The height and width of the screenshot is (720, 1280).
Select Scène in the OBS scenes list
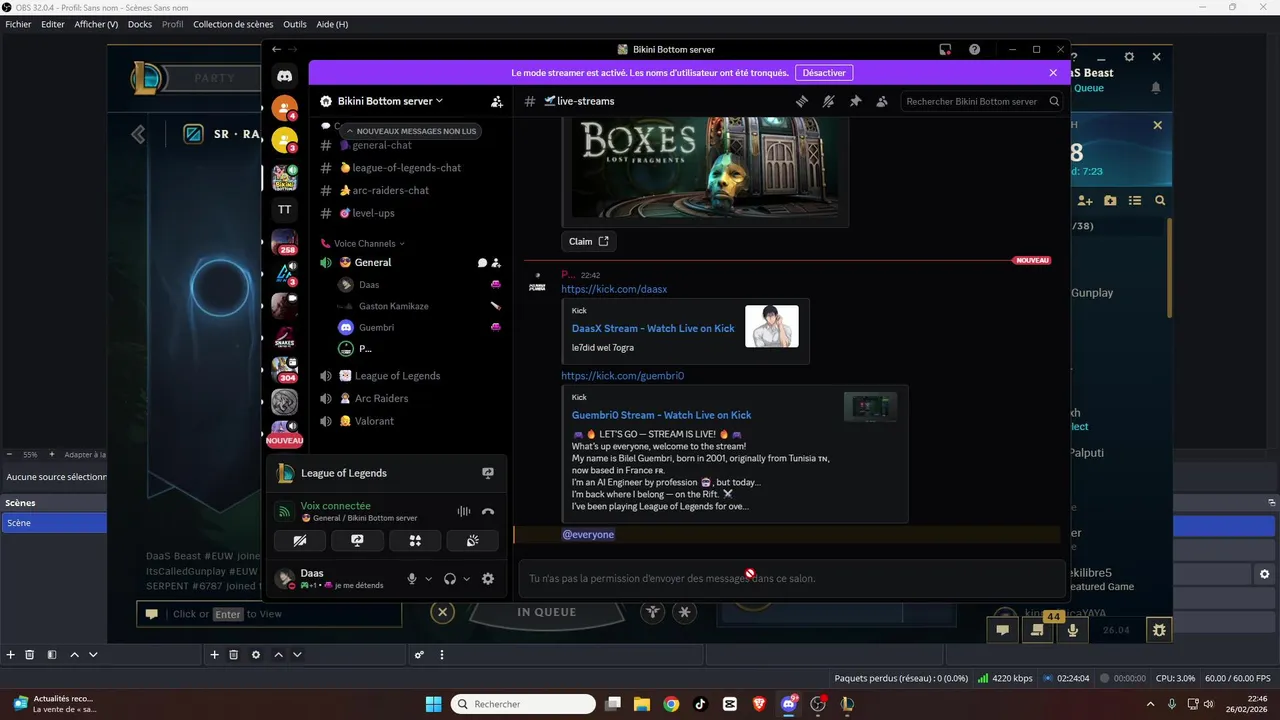point(54,523)
